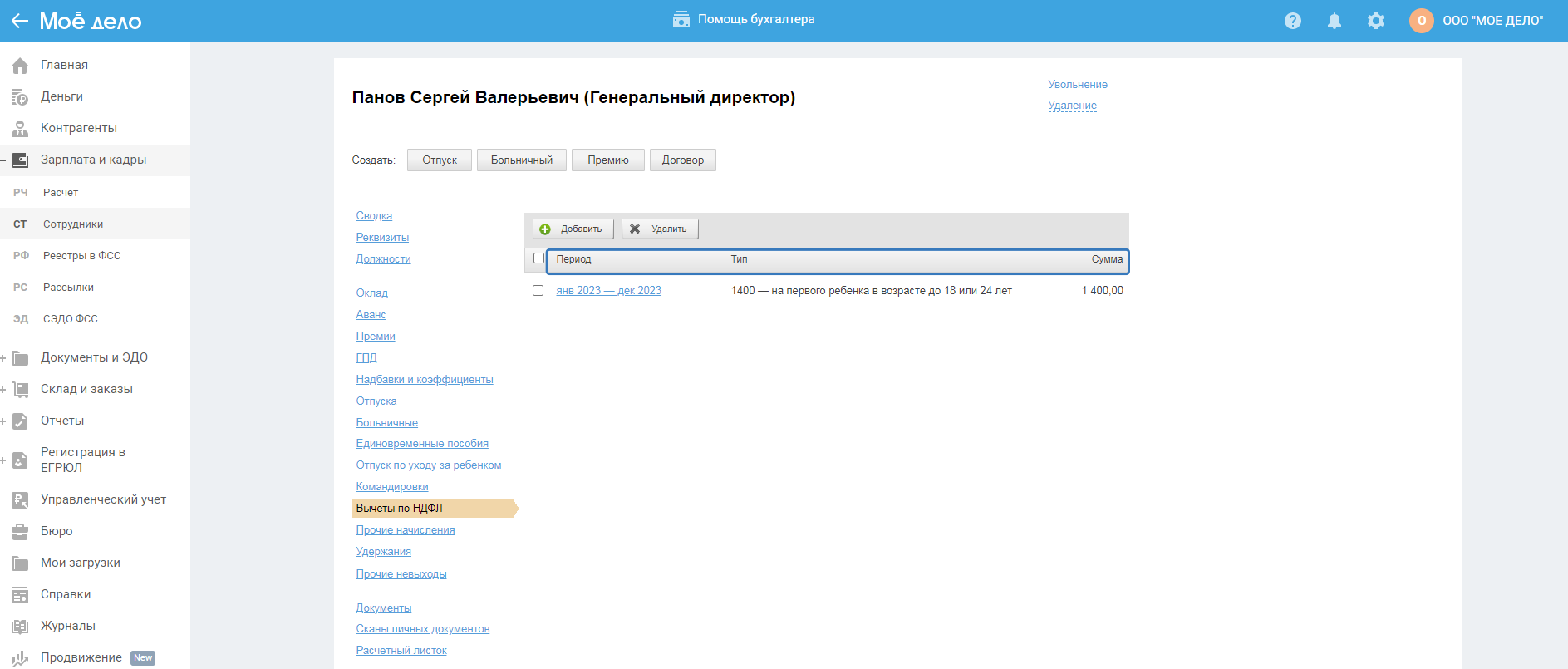The width and height of the screenshot is (1568, 669).
Task: Click the Регистрация в ЕГРЮЛ icon
Action: click(x=20, y=460)
